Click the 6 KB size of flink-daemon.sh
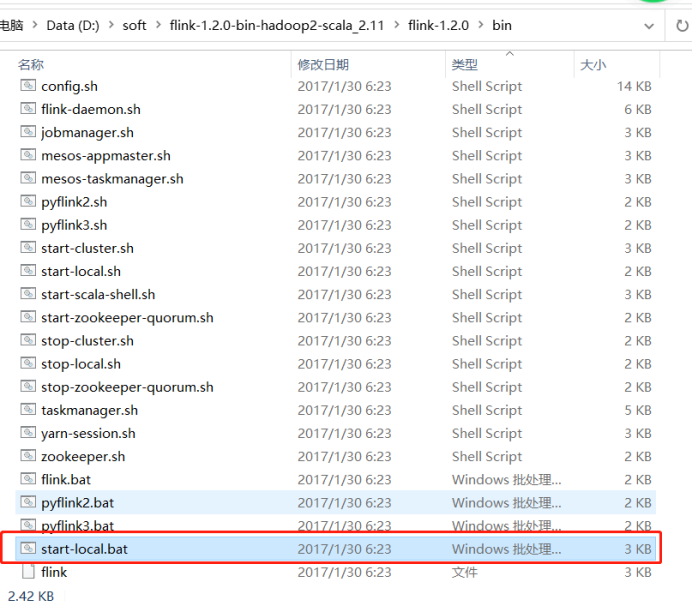Image resolution: width=692 pixels, height=606 pixels. coord(638,109)
